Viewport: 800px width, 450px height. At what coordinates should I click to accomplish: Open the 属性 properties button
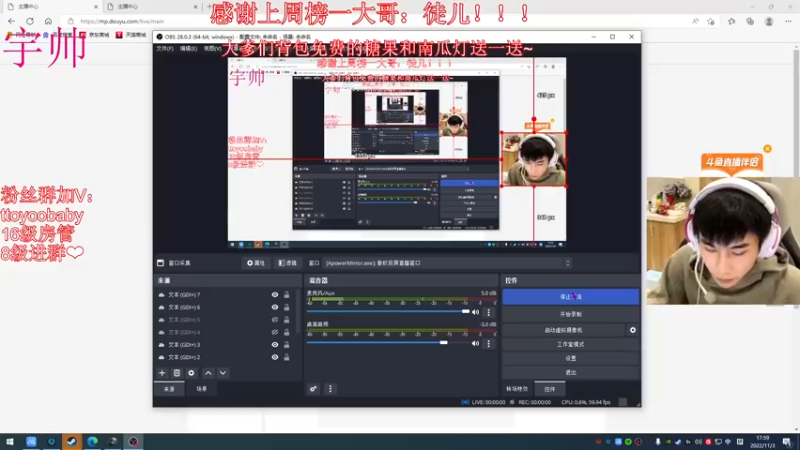click(256, 263)
